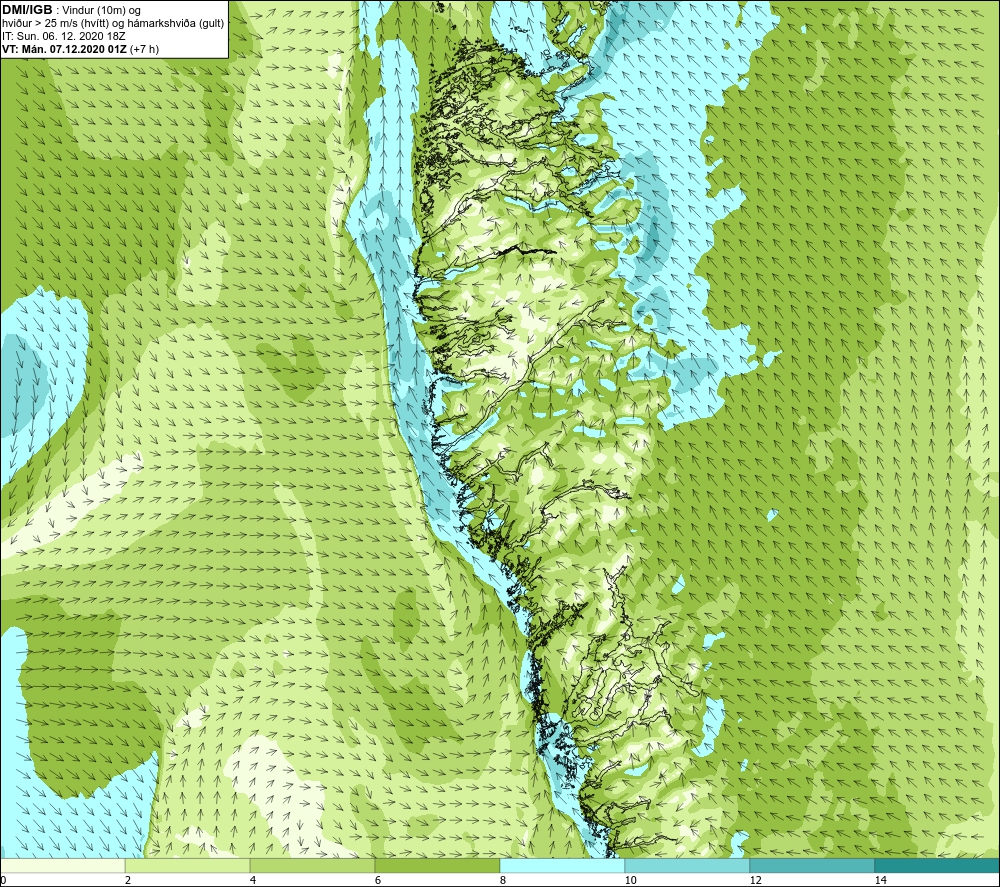Click the 8–10 m/s light cyan band
1000x887 pixels.
(x=562, y=865)
